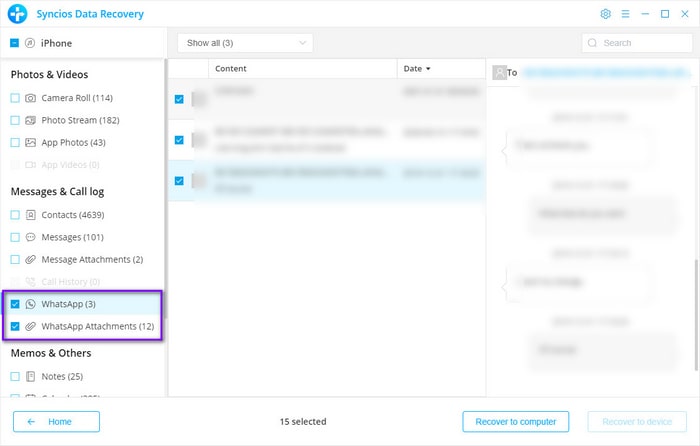Enable the Notes checkbox

pyautogui.click(x=15, y=376)
